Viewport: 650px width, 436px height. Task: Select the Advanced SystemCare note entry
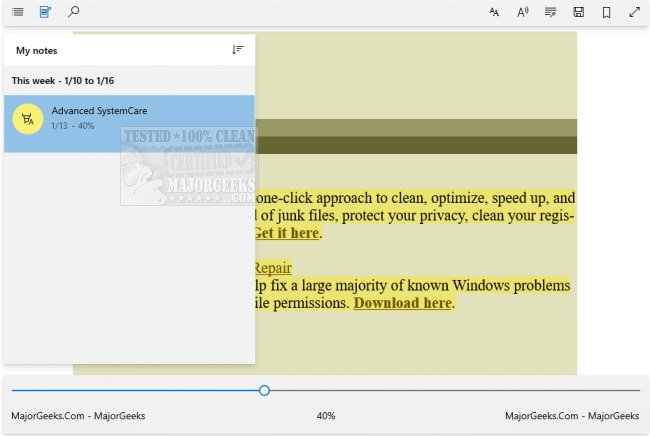[x=129, y=124]
